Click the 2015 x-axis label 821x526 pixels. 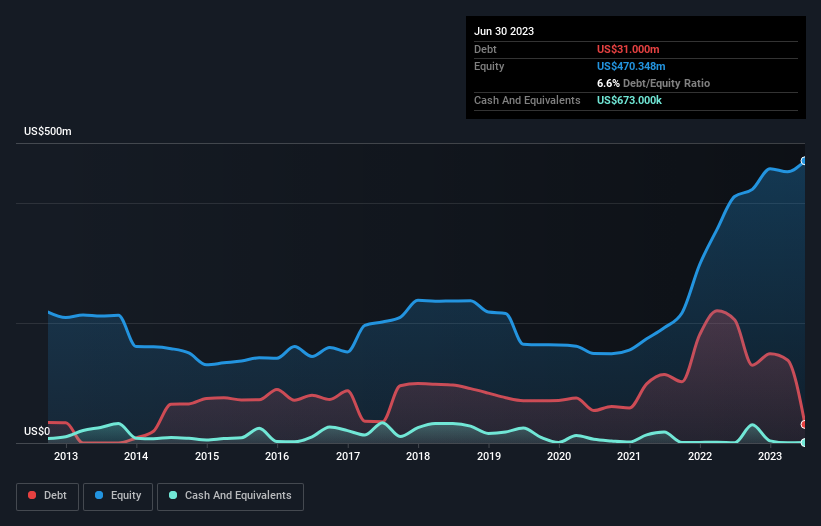click(207, 456)
